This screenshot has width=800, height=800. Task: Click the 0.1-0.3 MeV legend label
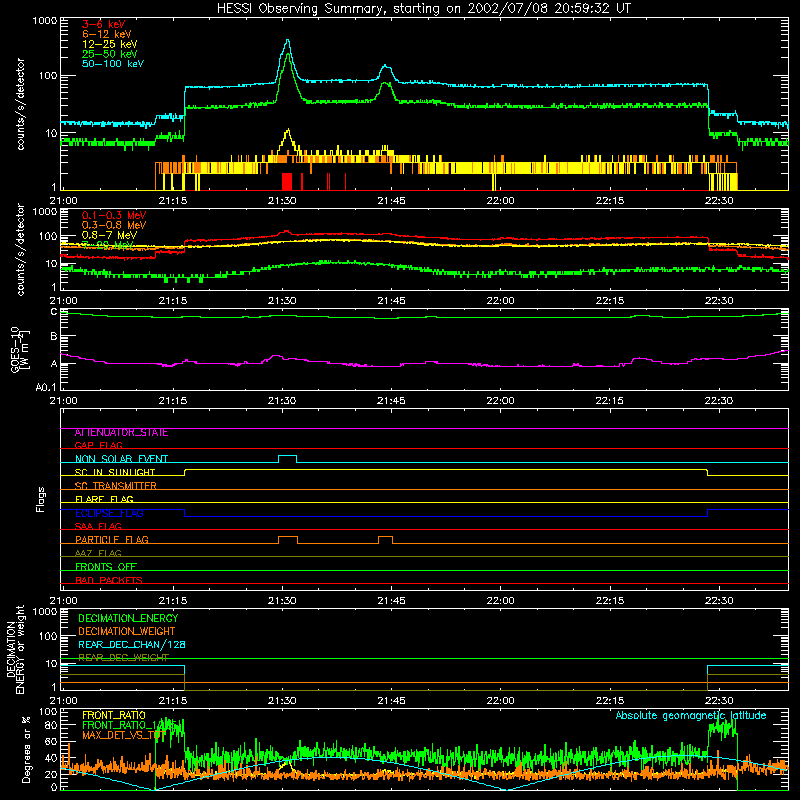coord(114,215)
